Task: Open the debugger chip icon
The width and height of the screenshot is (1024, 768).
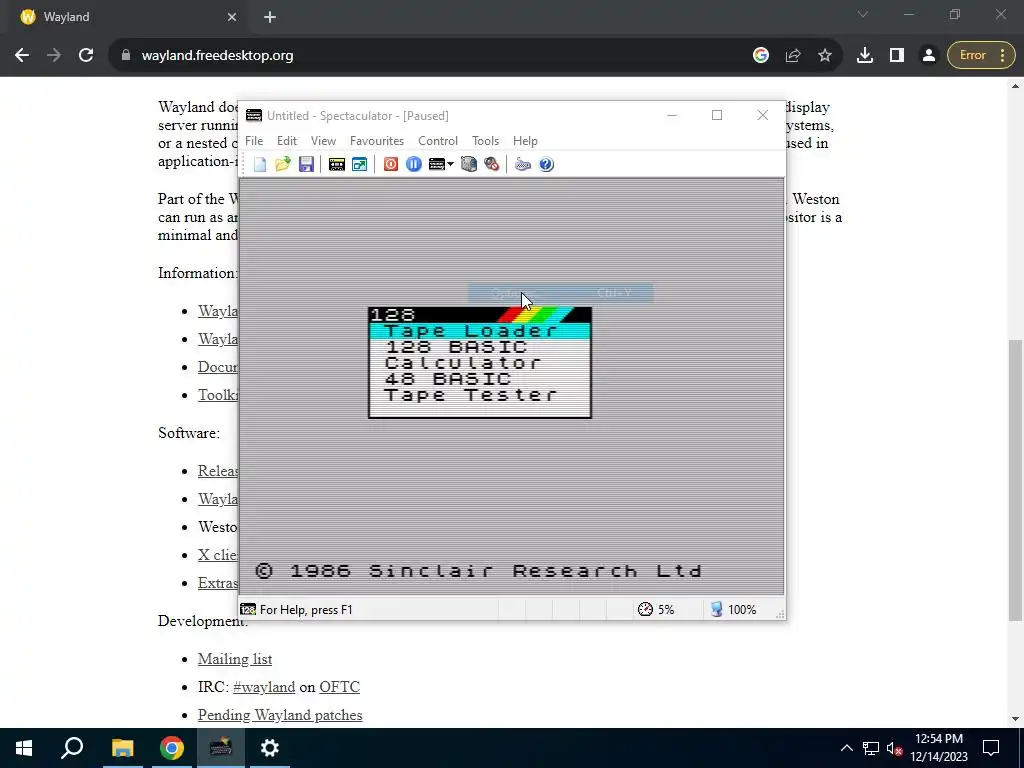Action: coord(469,165)
